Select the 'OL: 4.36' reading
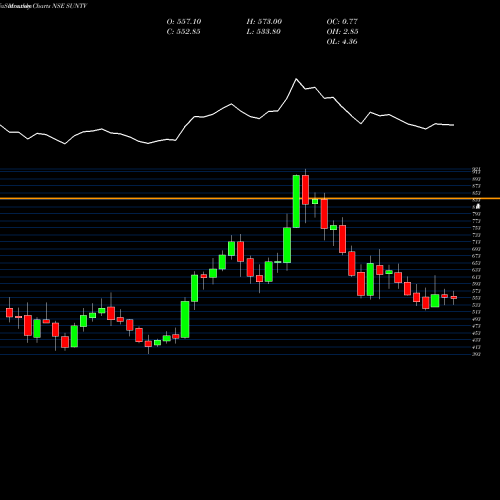Image resolution: width=500 pixels, height=500 pixels. tap(342, 42)
